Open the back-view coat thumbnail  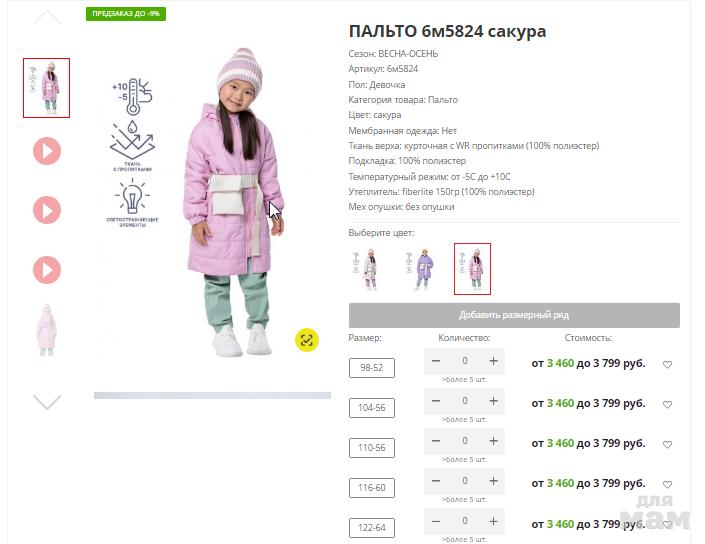47,330
